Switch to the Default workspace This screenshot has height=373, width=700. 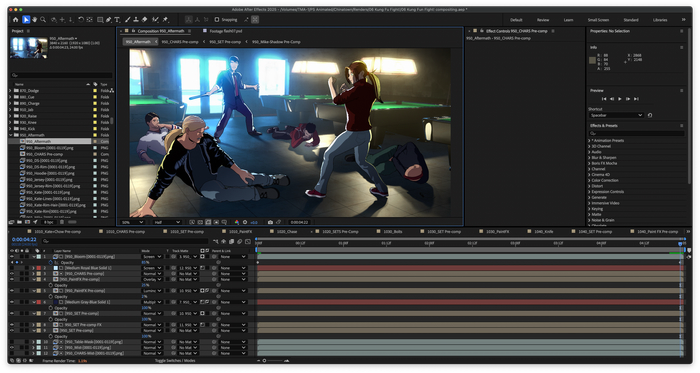tap(516, 20)
